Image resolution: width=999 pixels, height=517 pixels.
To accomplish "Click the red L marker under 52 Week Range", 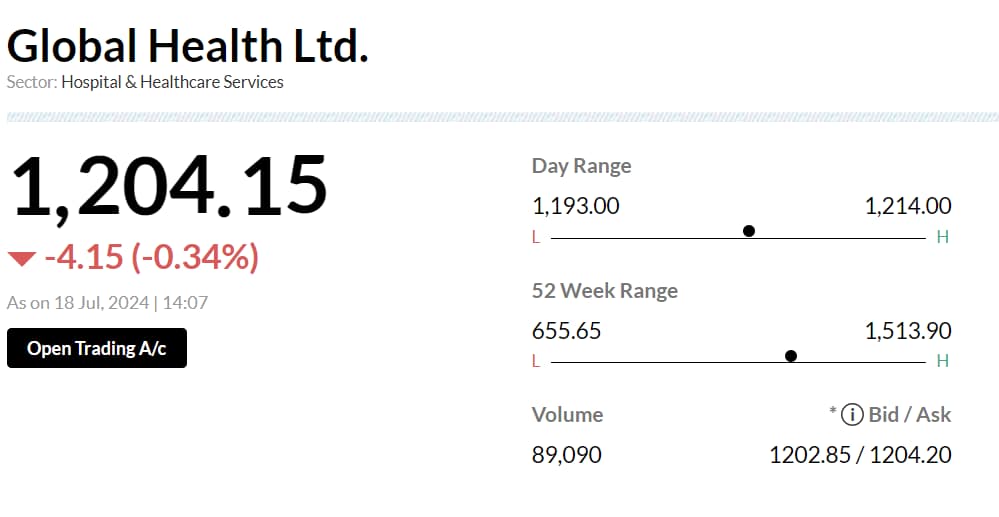I will [536, 362].
